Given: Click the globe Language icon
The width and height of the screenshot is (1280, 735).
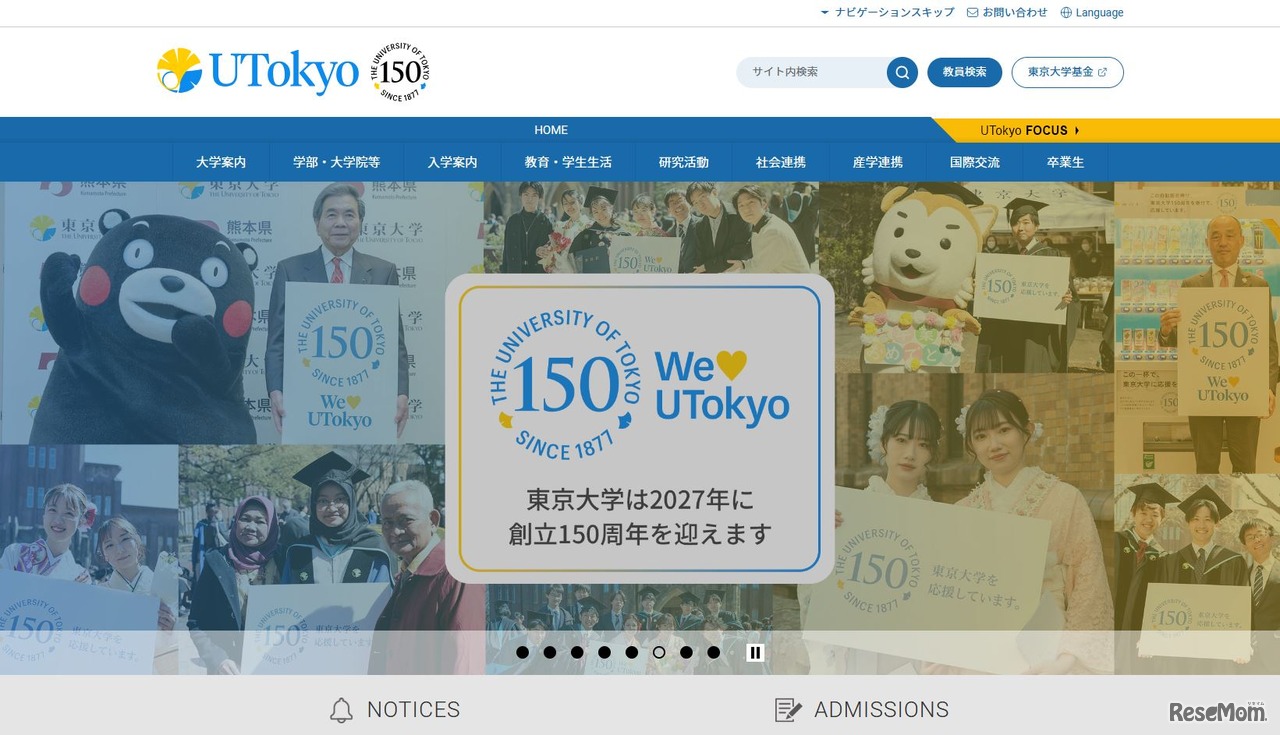Looking at the screenshot, I should tap(1066, 13).
